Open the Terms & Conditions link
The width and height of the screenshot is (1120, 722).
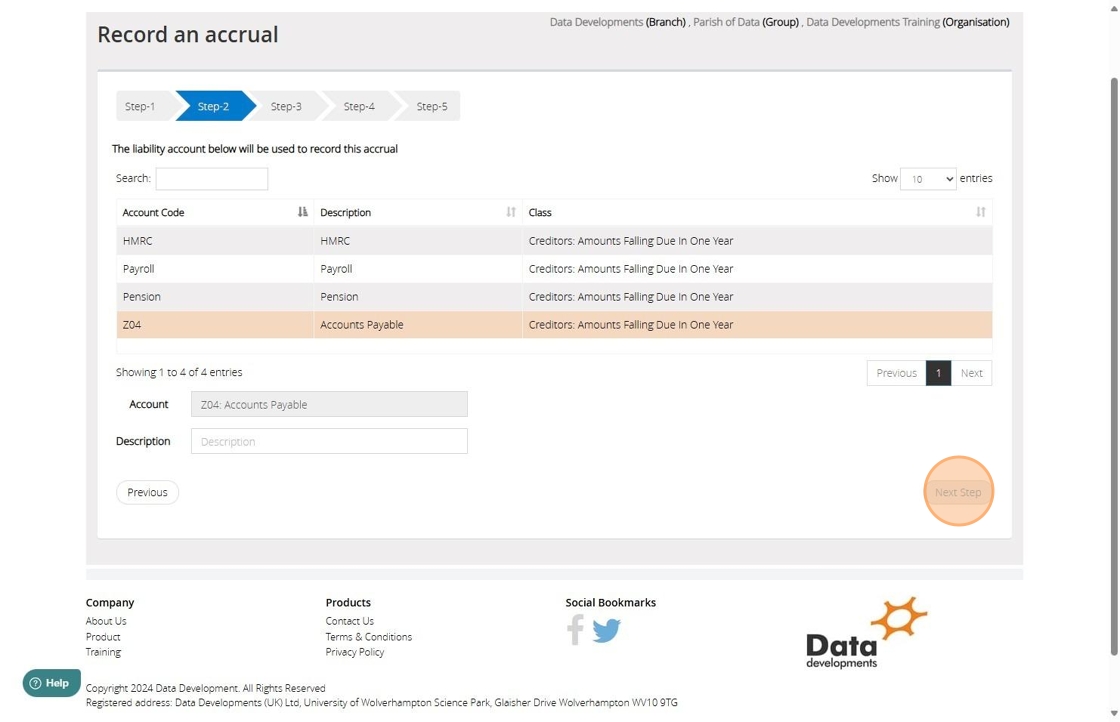tap(369, 637)
